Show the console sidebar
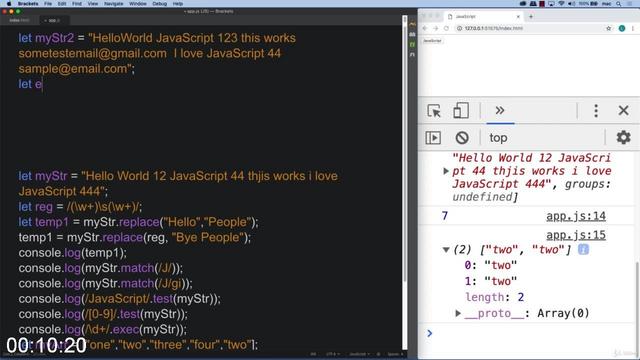Image resolution: width=640 pixels, height=360 pixels. tap(433, 138)
